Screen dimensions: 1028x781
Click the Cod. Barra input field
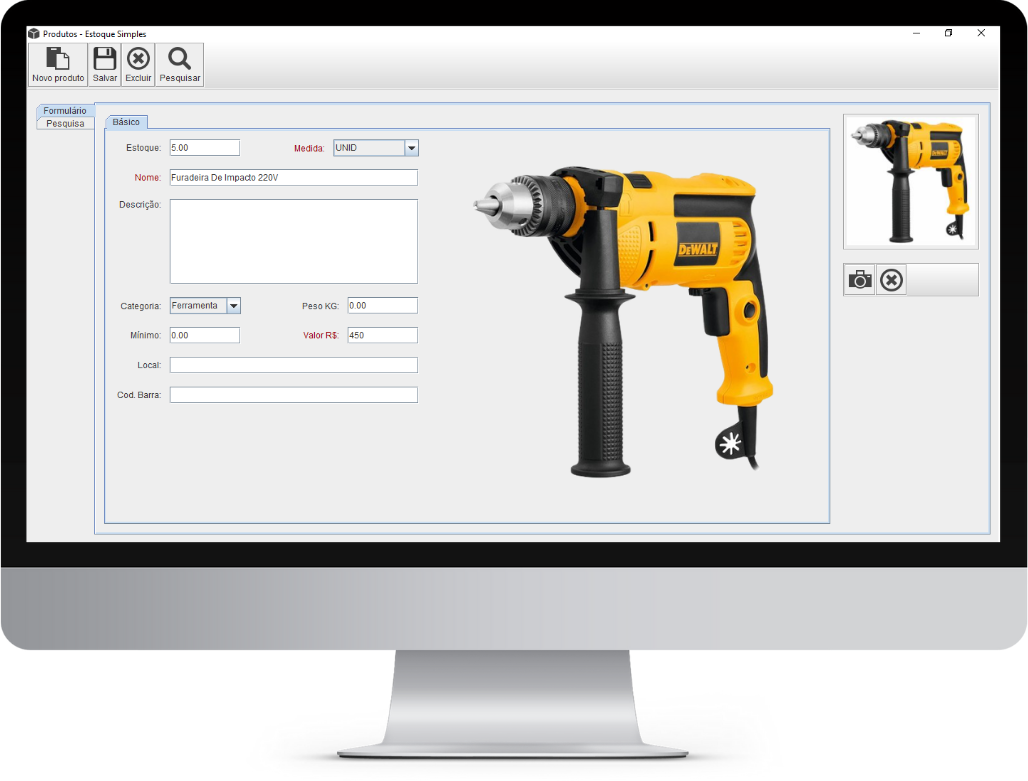[x=294, y=395]
